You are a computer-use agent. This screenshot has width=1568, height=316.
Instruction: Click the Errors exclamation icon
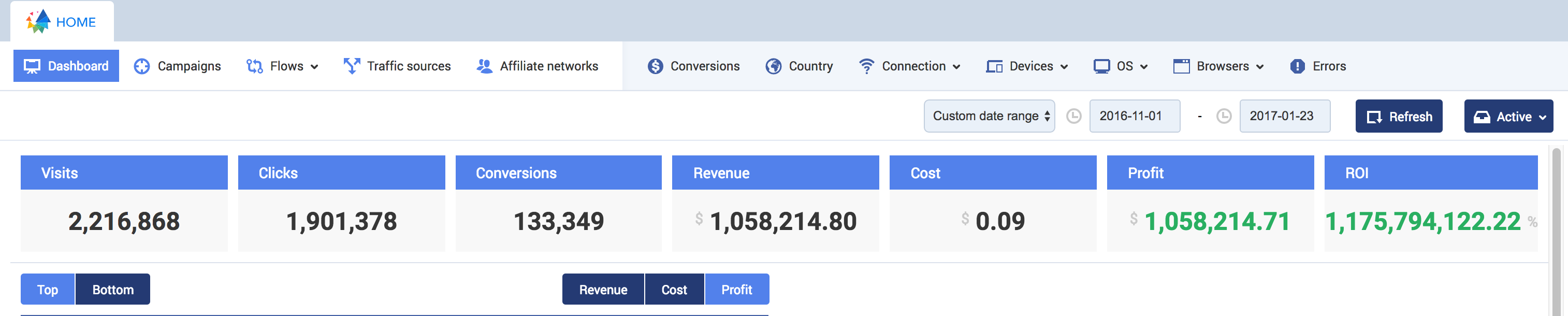point(1297,66)
